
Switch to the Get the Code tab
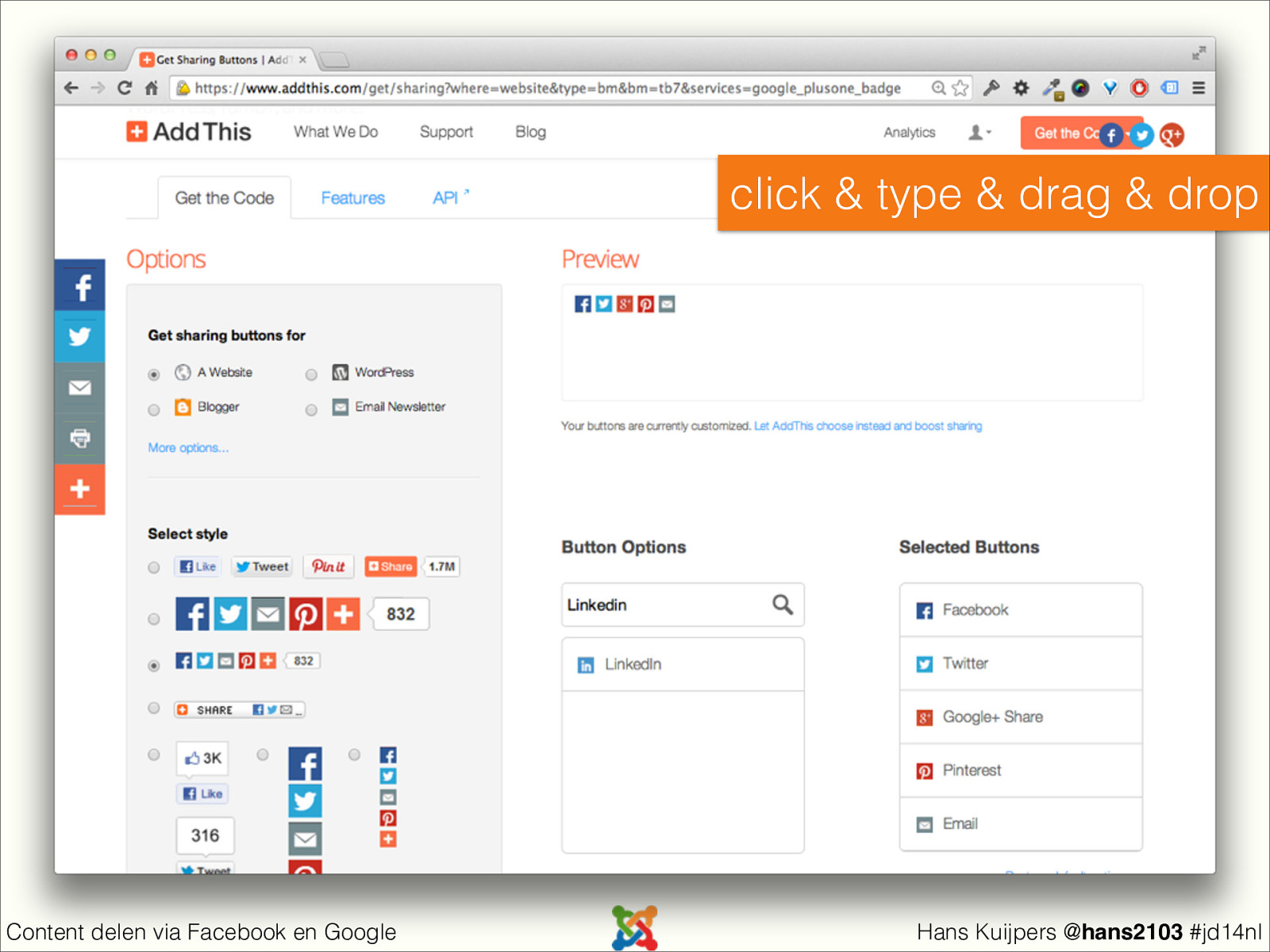click(x=225, y=198)
